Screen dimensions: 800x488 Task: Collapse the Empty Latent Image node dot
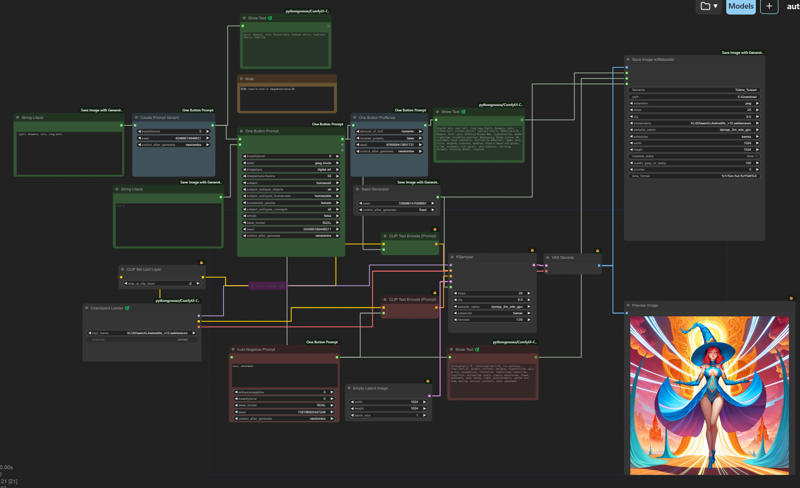click(349, 388)
